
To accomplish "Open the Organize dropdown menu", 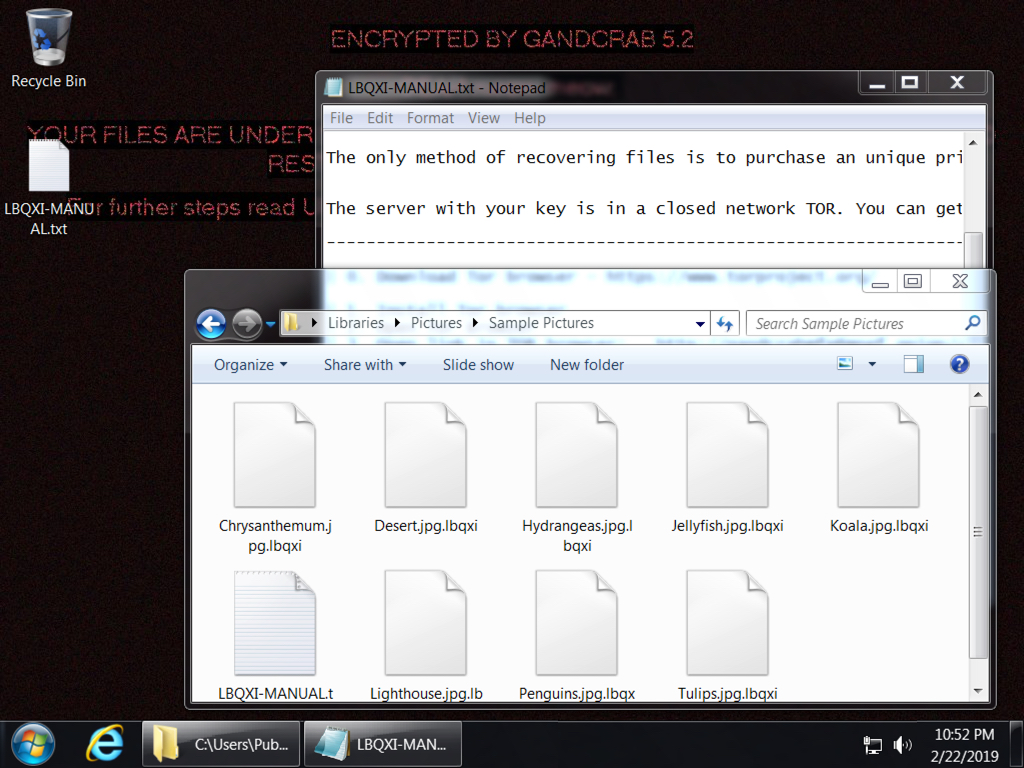I will click(x=250, y=364).
